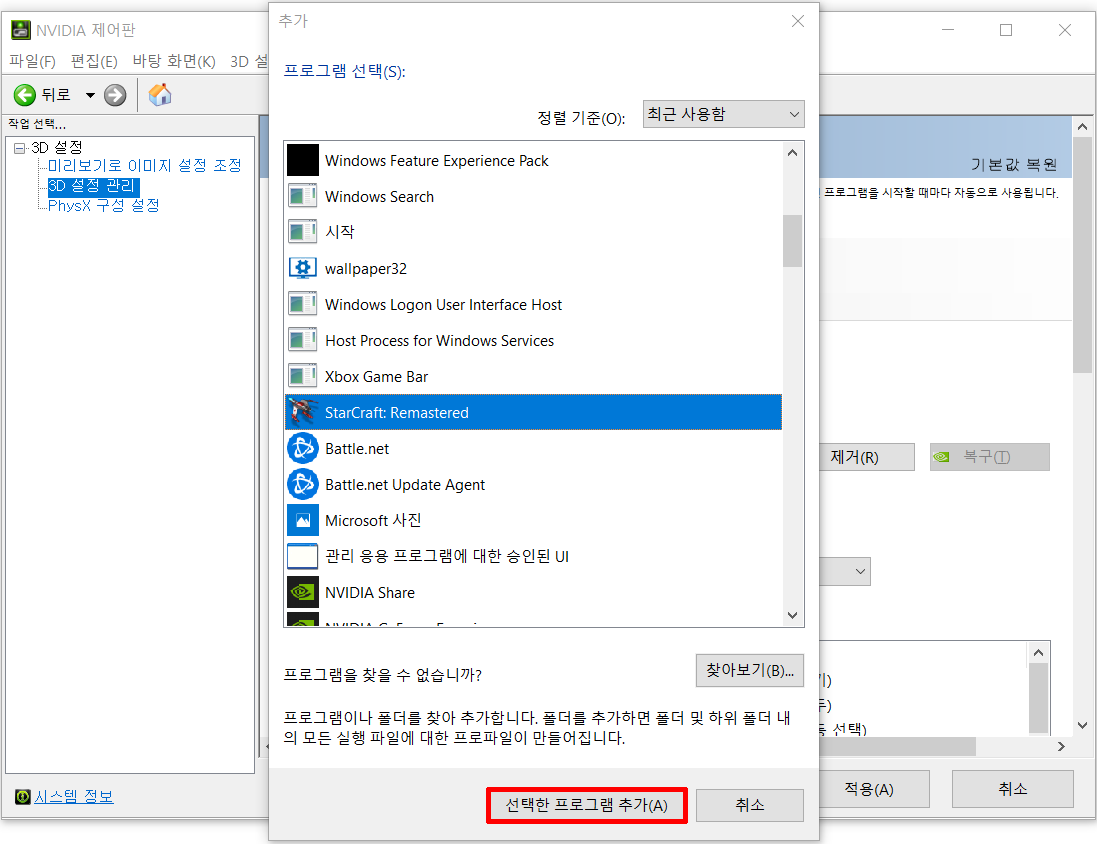The image size is (1097, 844).
Task: Click 취소 button in 추가 dialog
Action: coord(750,806)
